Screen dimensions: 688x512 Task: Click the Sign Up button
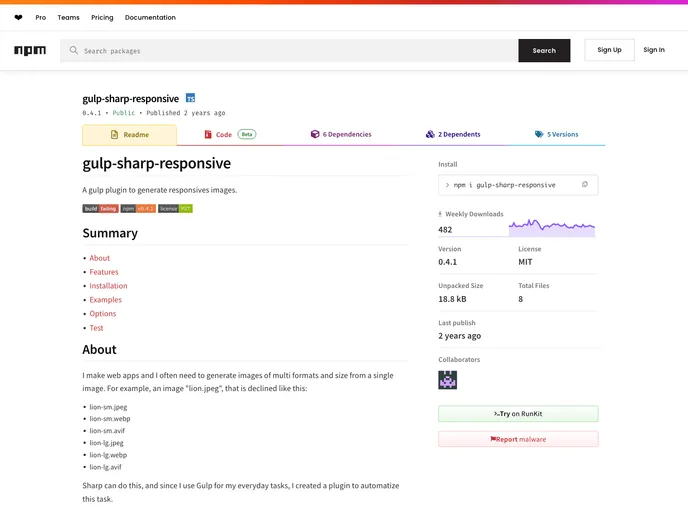[609, 50]
